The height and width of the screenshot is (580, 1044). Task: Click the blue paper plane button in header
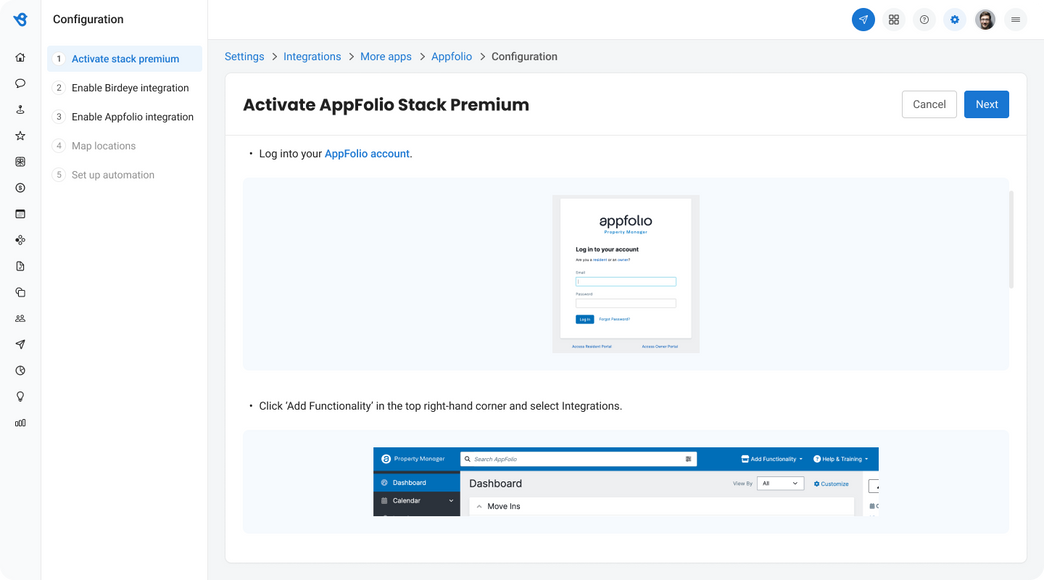point(863,19)
